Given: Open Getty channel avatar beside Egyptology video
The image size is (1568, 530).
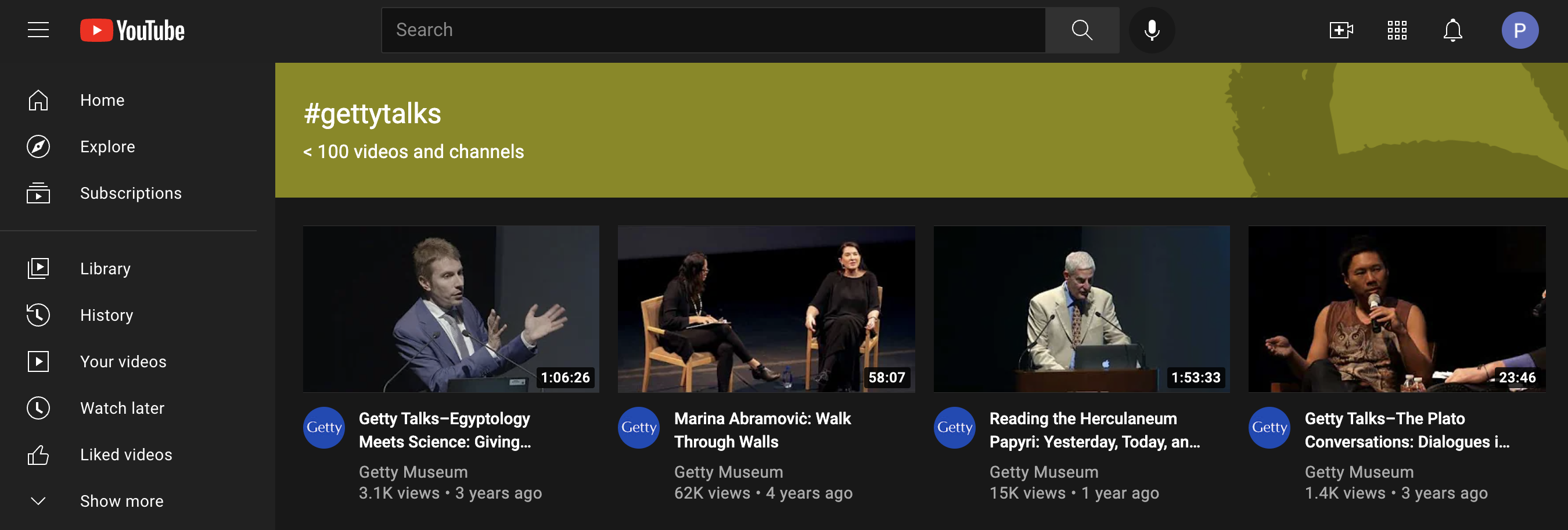Looking at the screenshot, I should point(324,428).
